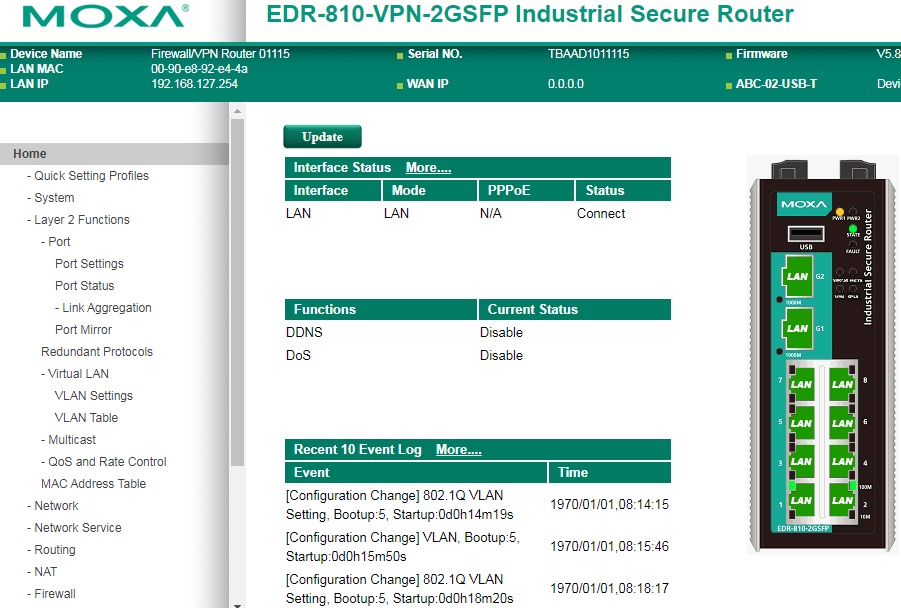Image resolution: width=901 pixels, height=608 pixels.
Task: Click the sidebar vertical scrollbar thumb
Action: (237, 292)
